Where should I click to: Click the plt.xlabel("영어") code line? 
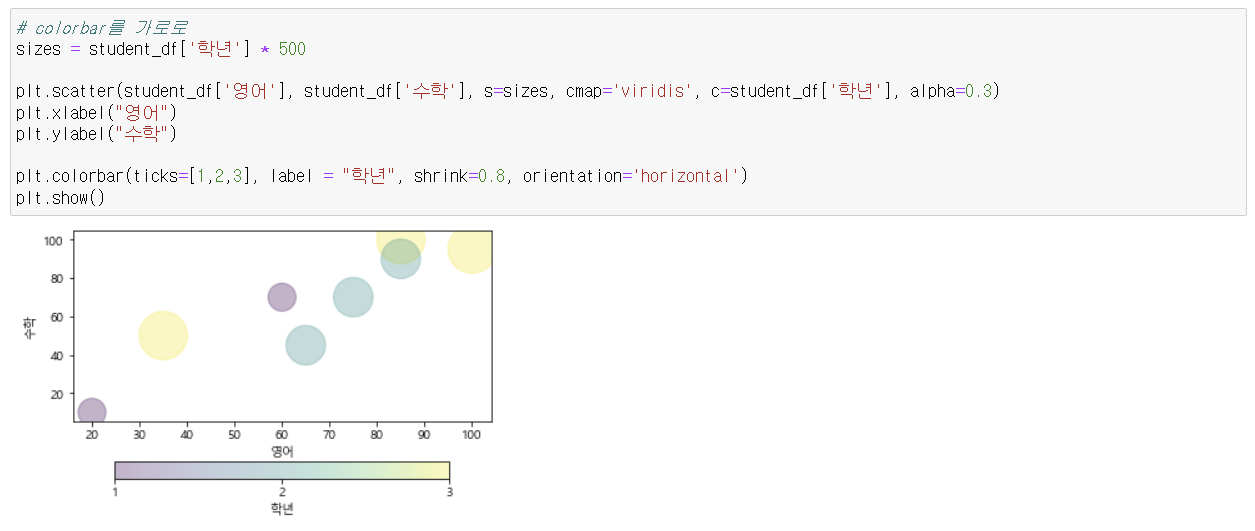point(96,112)
